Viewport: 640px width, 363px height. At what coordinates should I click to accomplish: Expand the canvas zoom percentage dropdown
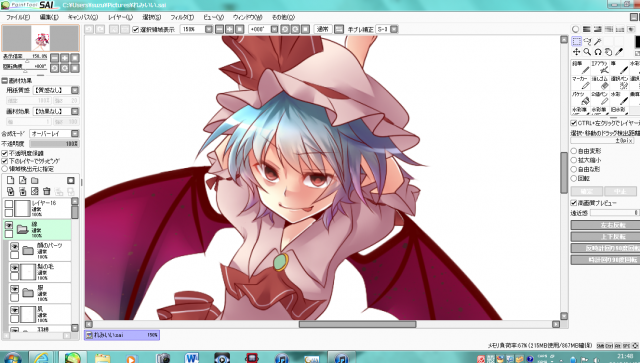coord(209,29)
